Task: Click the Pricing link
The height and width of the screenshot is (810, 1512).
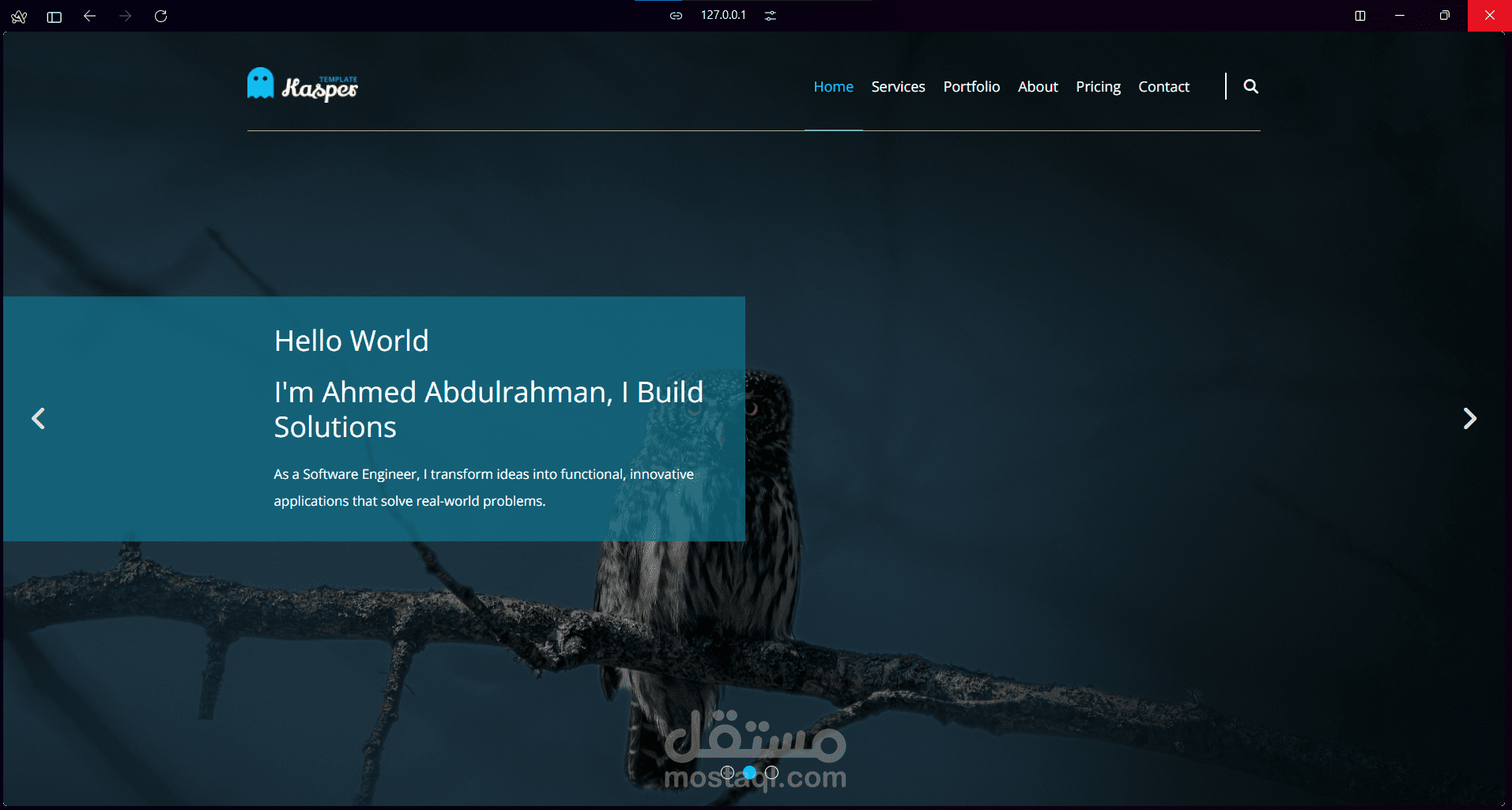Action: pyautogui.click(x=1097, y=86)
